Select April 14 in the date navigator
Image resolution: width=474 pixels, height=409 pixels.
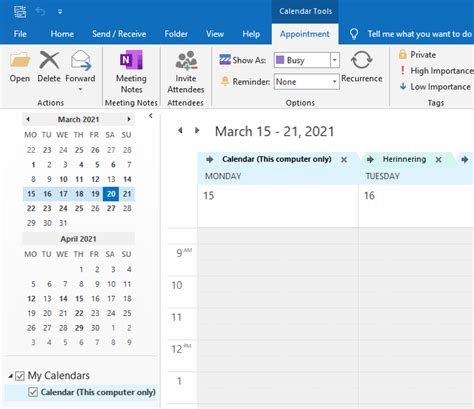[63, 299]
